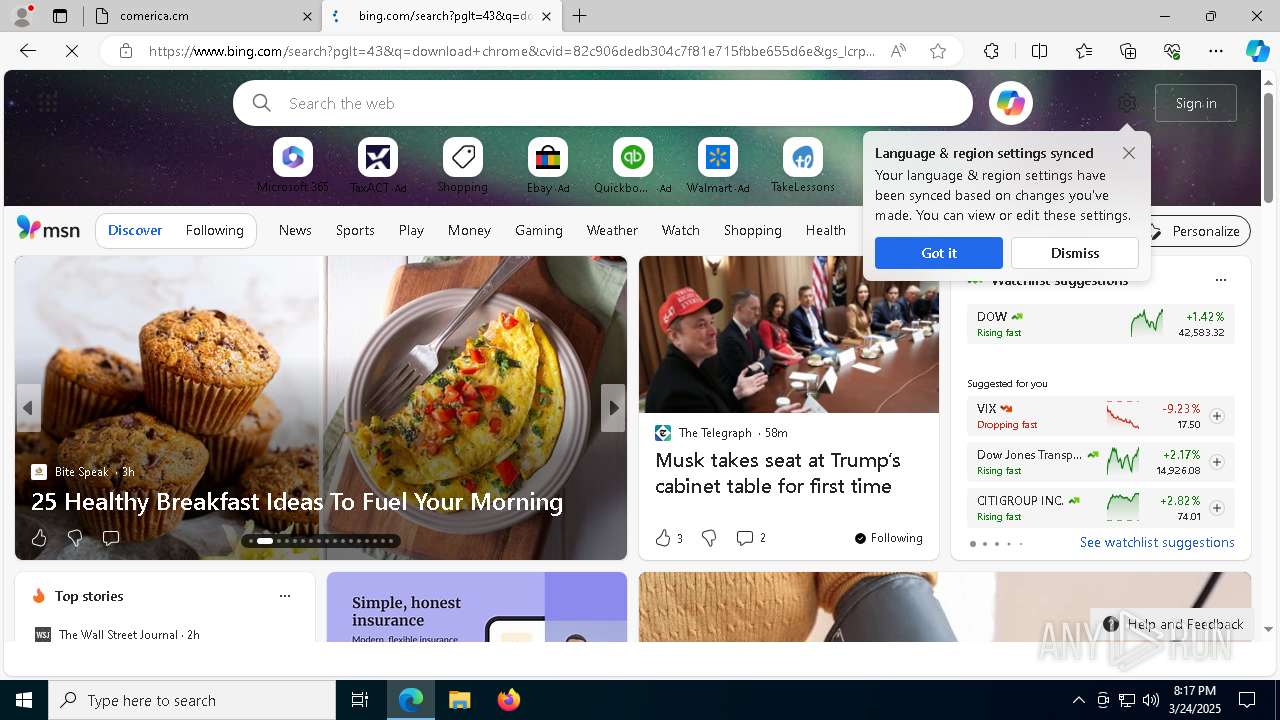The image size is (1280, 720).
Task: Open the Quickbooks shortcut icon
Action: pyautogui.click(x=632, y=157)
